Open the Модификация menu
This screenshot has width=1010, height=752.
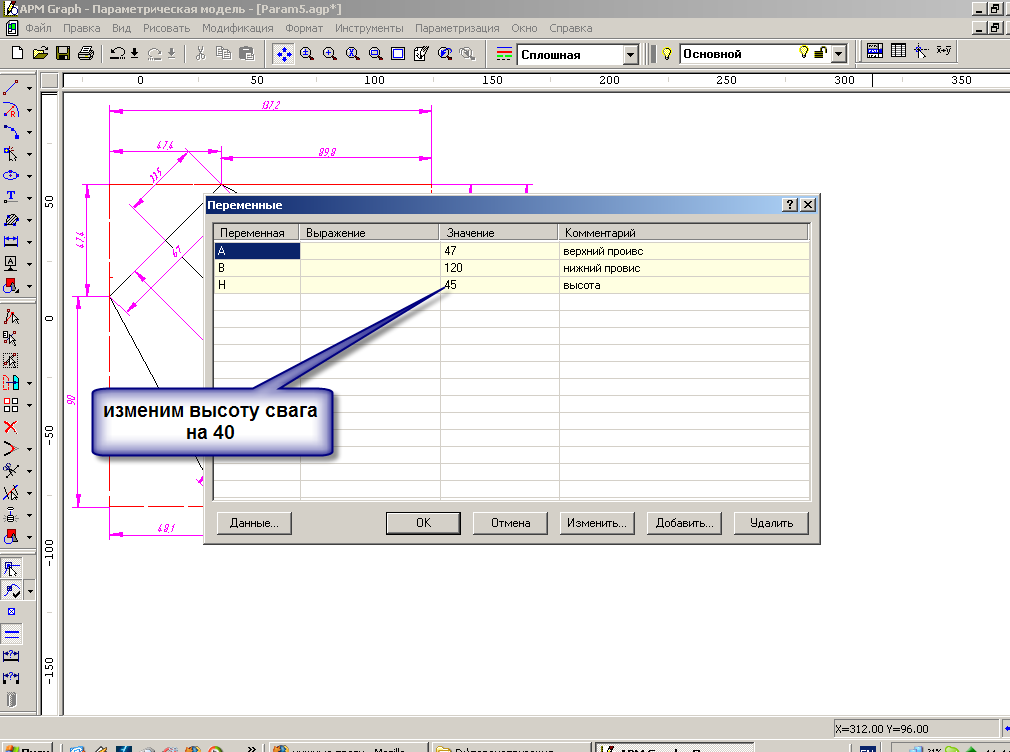[237, 28]
